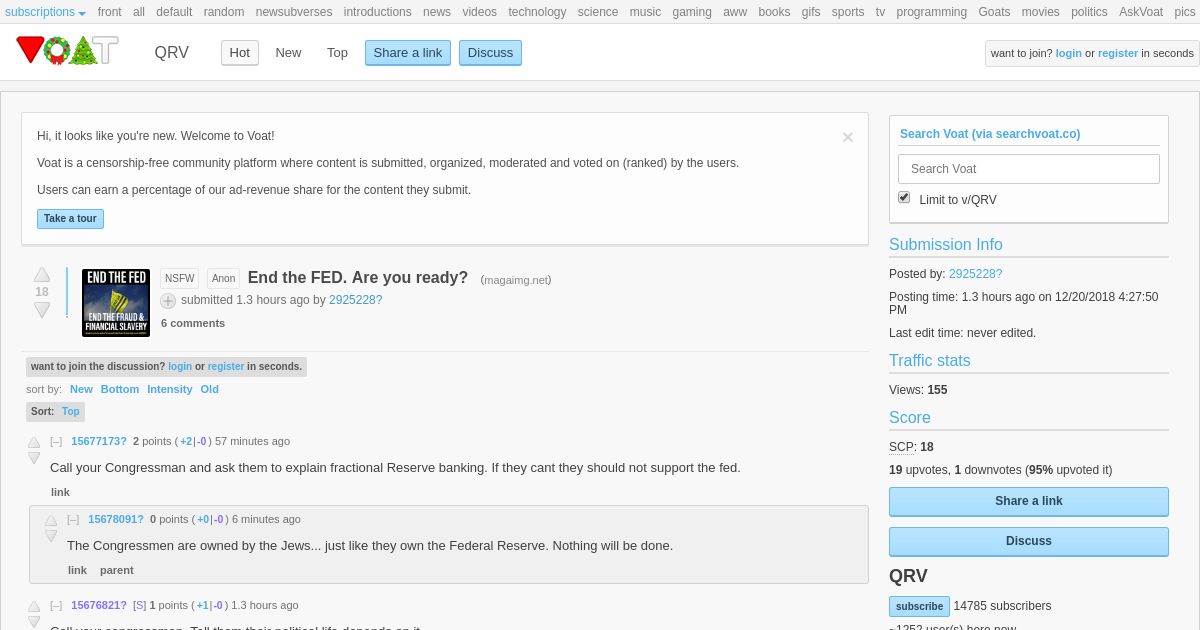The image size is (1200, 630).
Task: Sort comments by Old
Action: [209, 389]
